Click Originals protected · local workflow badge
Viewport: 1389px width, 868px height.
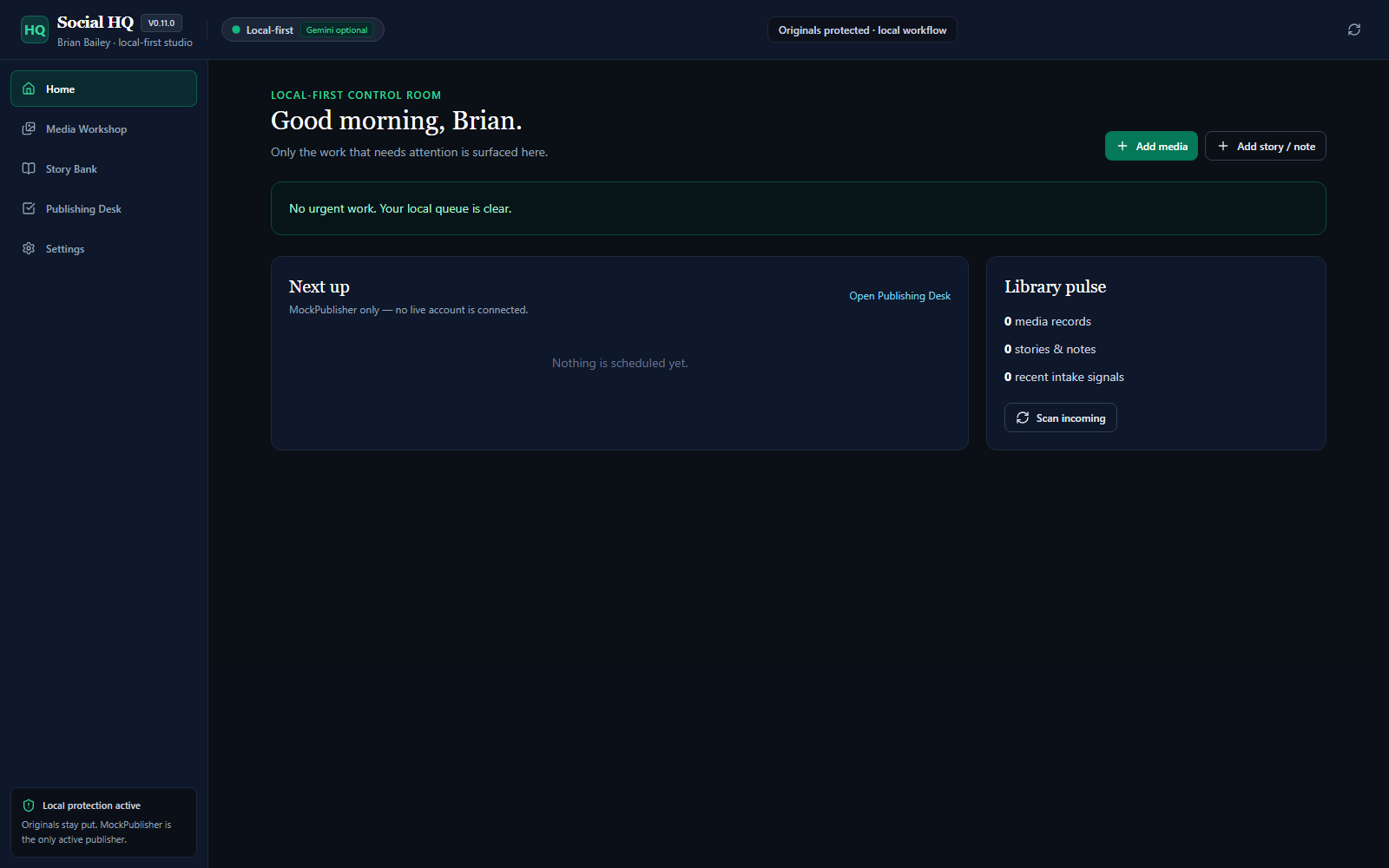(x=862, y=30)
